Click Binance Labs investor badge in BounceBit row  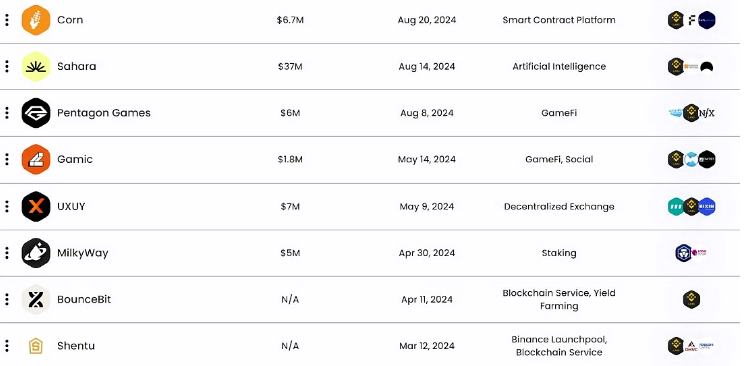click(x=691, y=300)
